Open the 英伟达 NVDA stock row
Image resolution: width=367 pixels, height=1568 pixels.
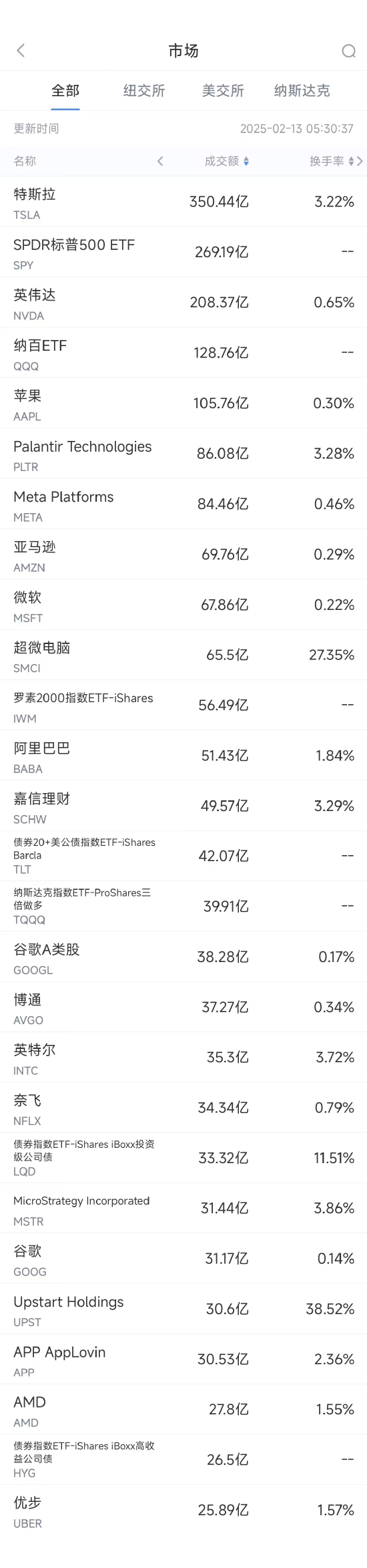(183, 303)
